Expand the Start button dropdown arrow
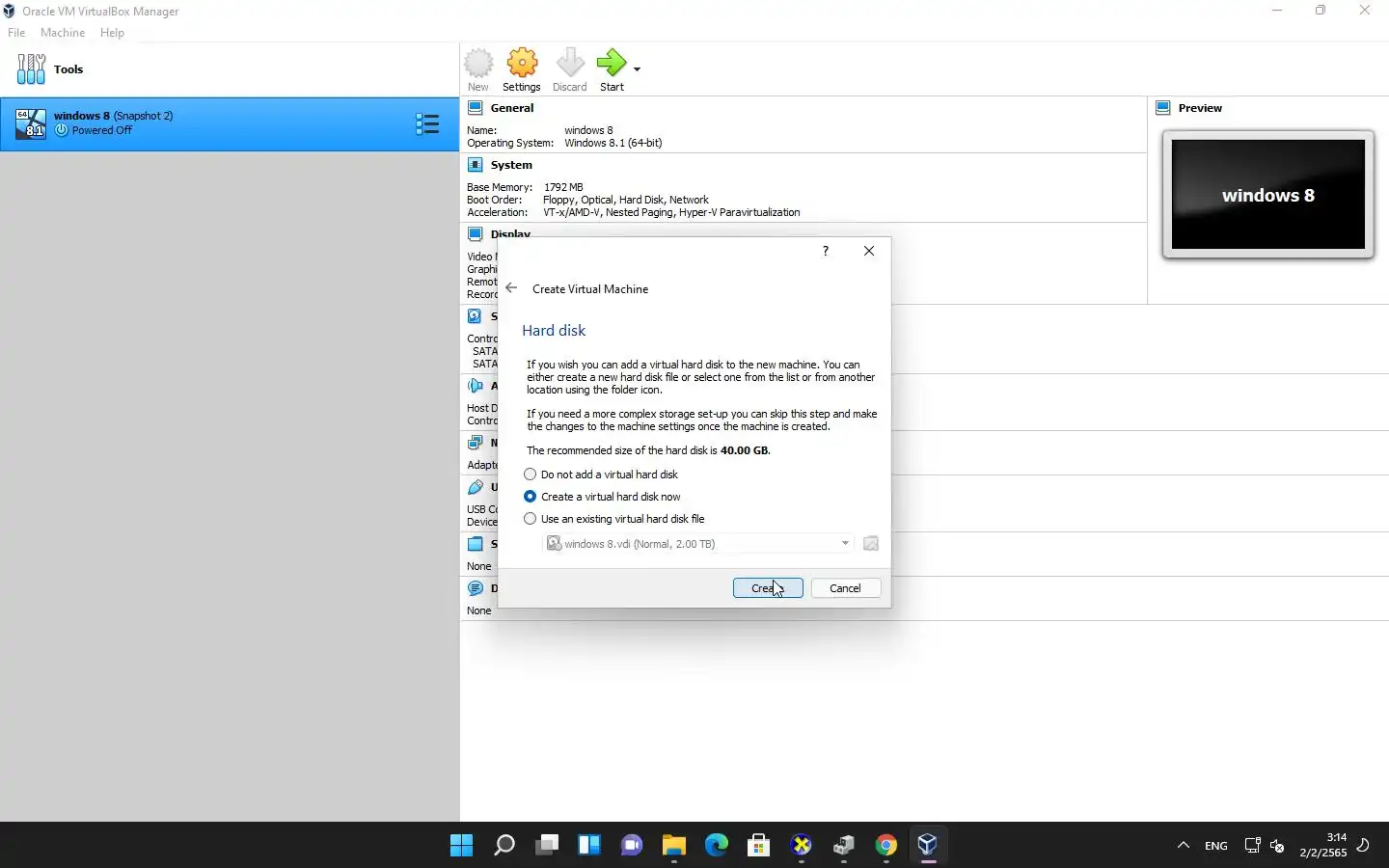 (x=637, y=68)
